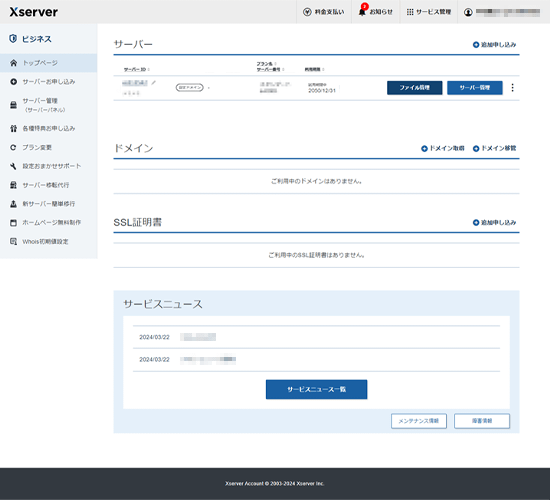Click the 2050/12/31 expiry date

point(322,91)
